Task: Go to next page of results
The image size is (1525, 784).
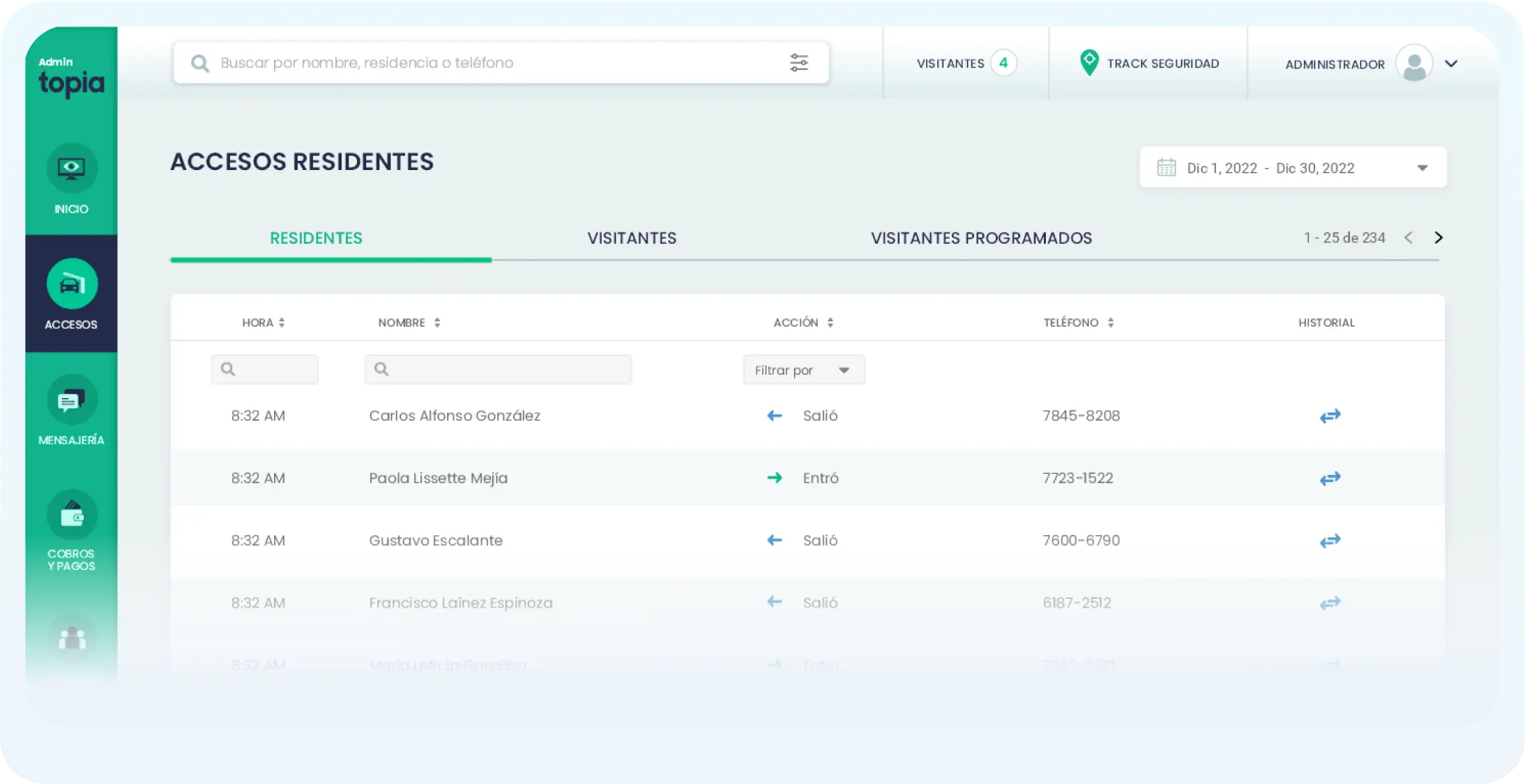Action: coord(1438,238)
